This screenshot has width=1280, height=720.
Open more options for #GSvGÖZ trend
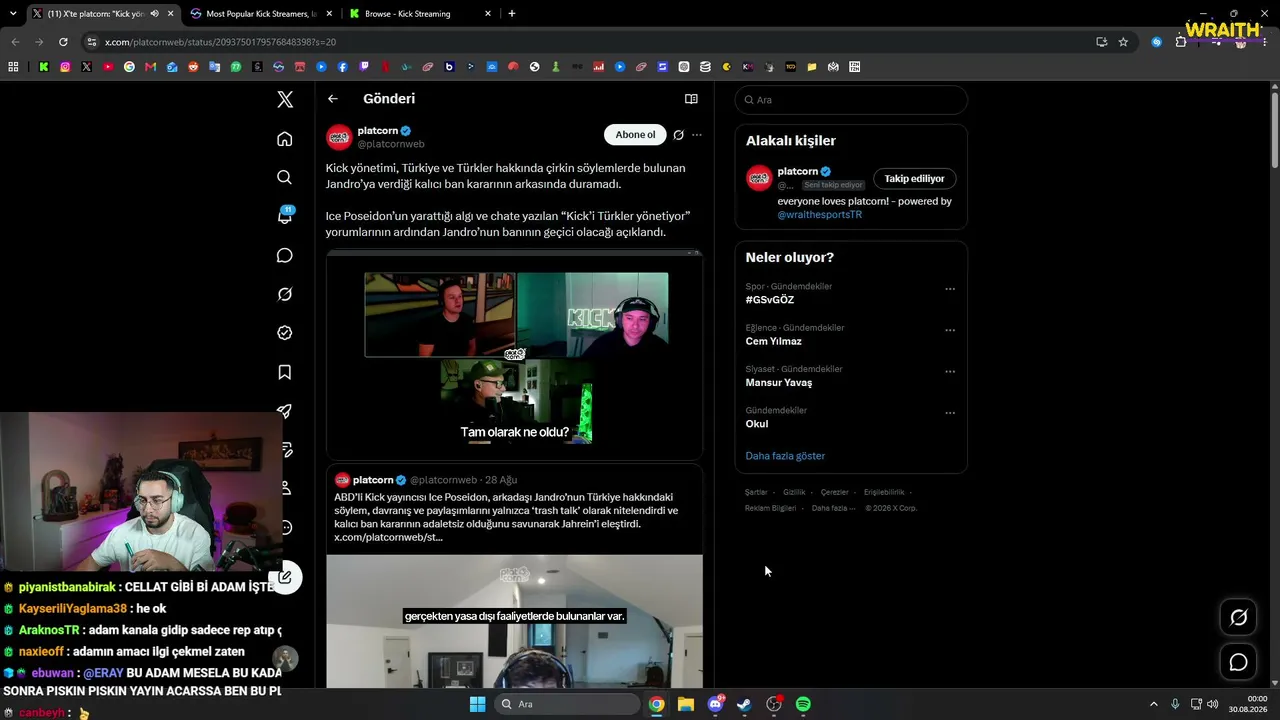950,289
